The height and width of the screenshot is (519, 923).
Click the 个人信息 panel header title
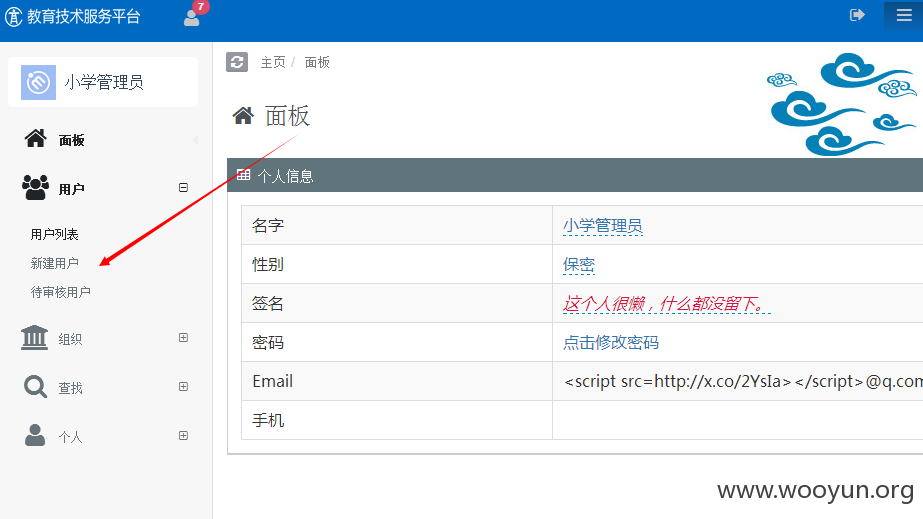(x=285, y=176)
